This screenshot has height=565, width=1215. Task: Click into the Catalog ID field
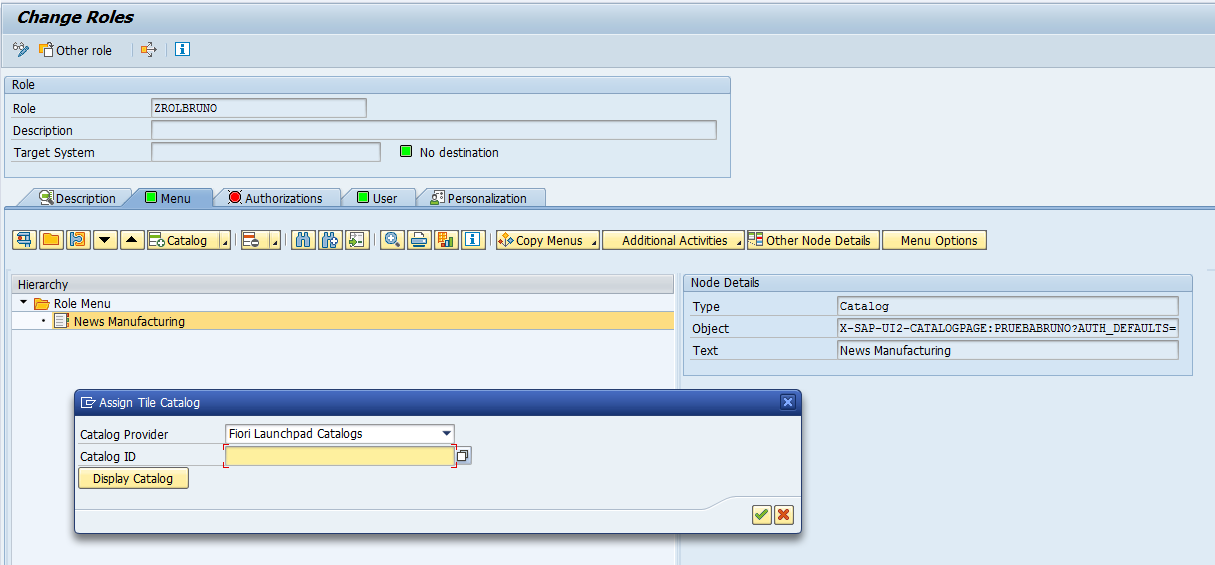(340, 456)
